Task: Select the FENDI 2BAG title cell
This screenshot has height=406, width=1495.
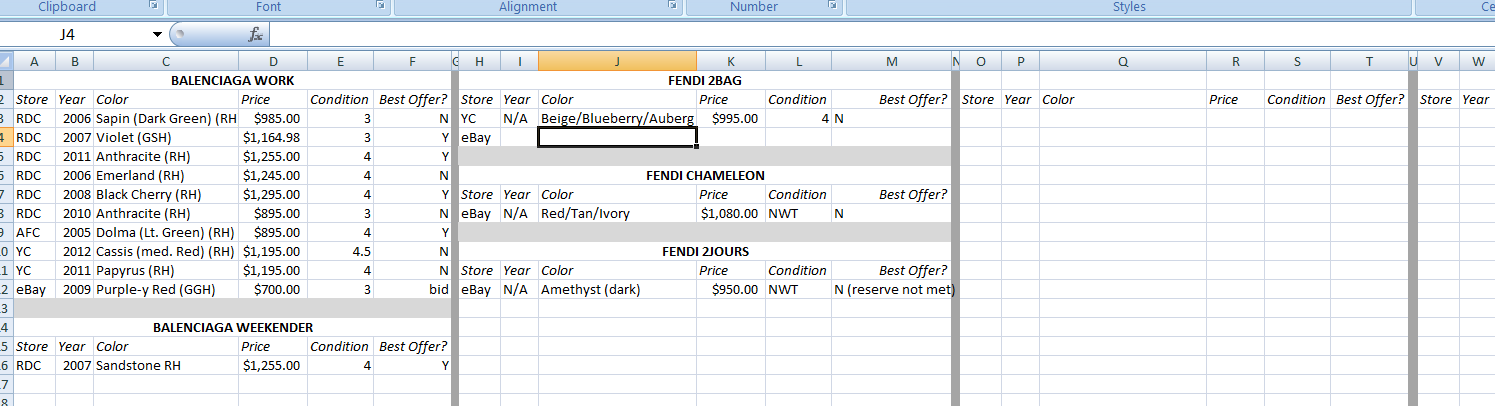Action: [705, 80]
